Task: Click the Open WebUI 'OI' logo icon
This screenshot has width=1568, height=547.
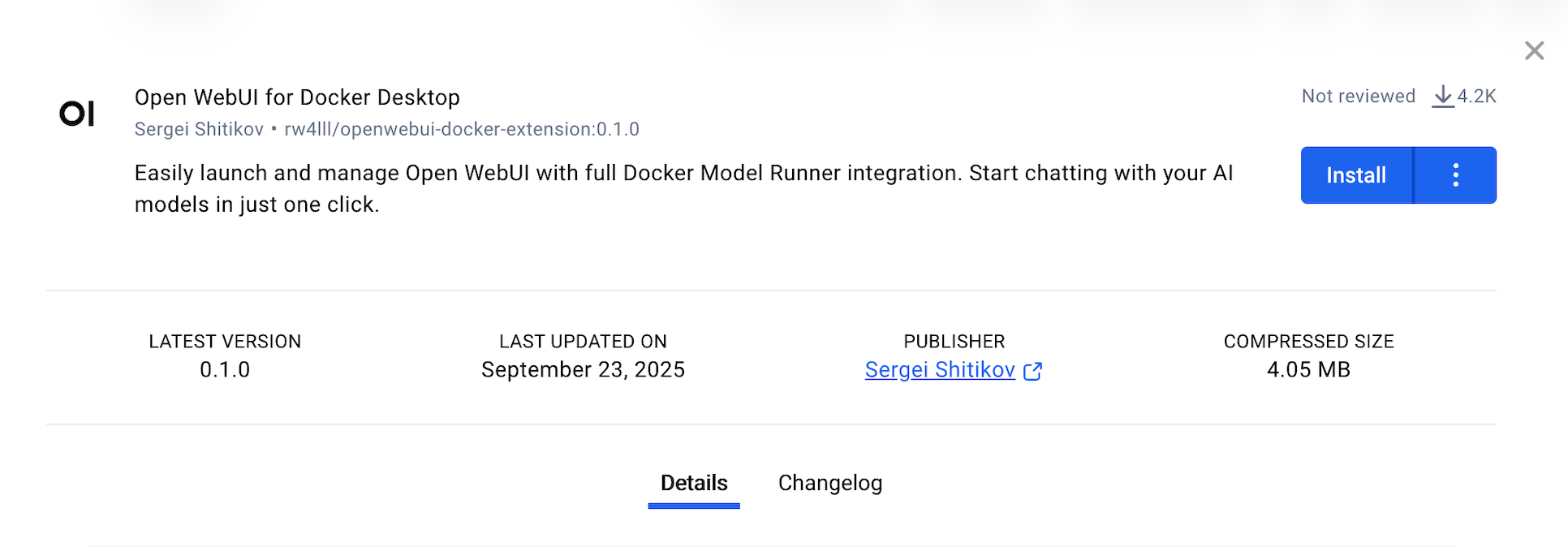Action: click(x=77, y=114)
